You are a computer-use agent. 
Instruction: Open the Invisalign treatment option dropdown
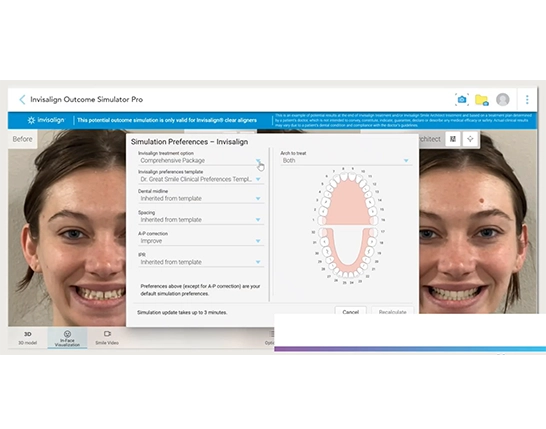pyautogui.click(x=201, y=161)
